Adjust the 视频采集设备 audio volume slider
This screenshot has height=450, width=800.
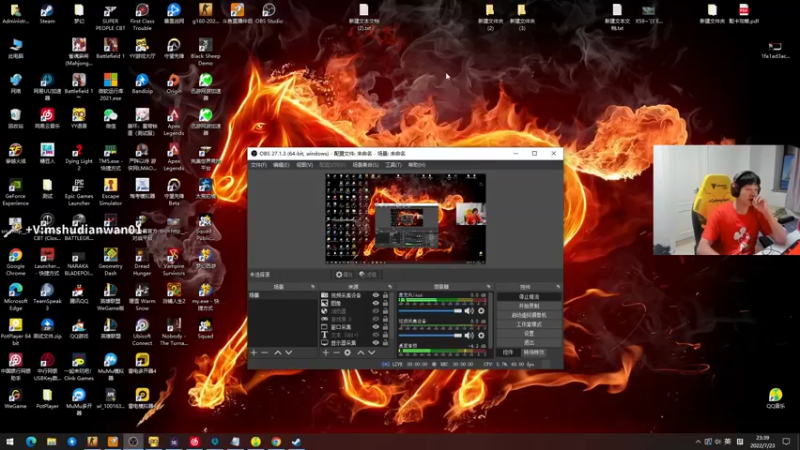430,335
